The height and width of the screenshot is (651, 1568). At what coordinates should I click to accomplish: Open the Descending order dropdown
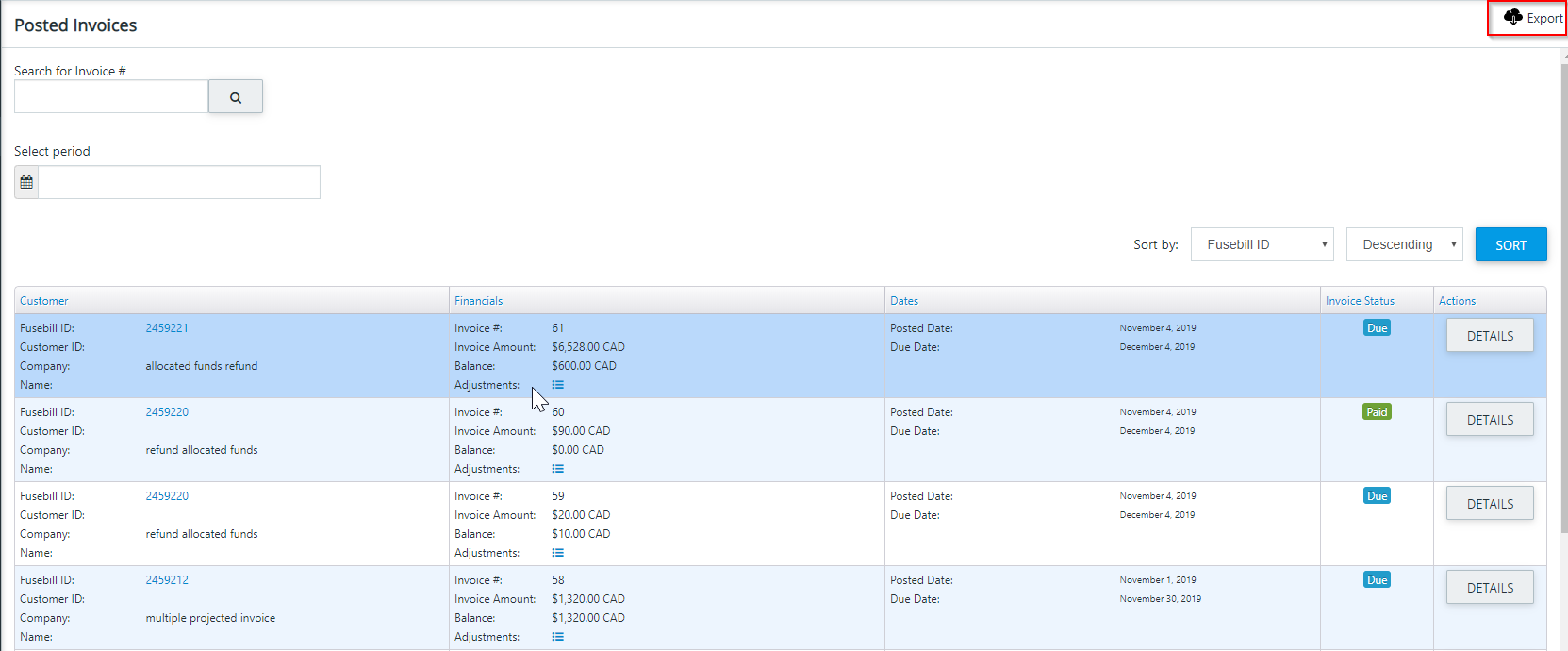click(x=1405, y=244)
